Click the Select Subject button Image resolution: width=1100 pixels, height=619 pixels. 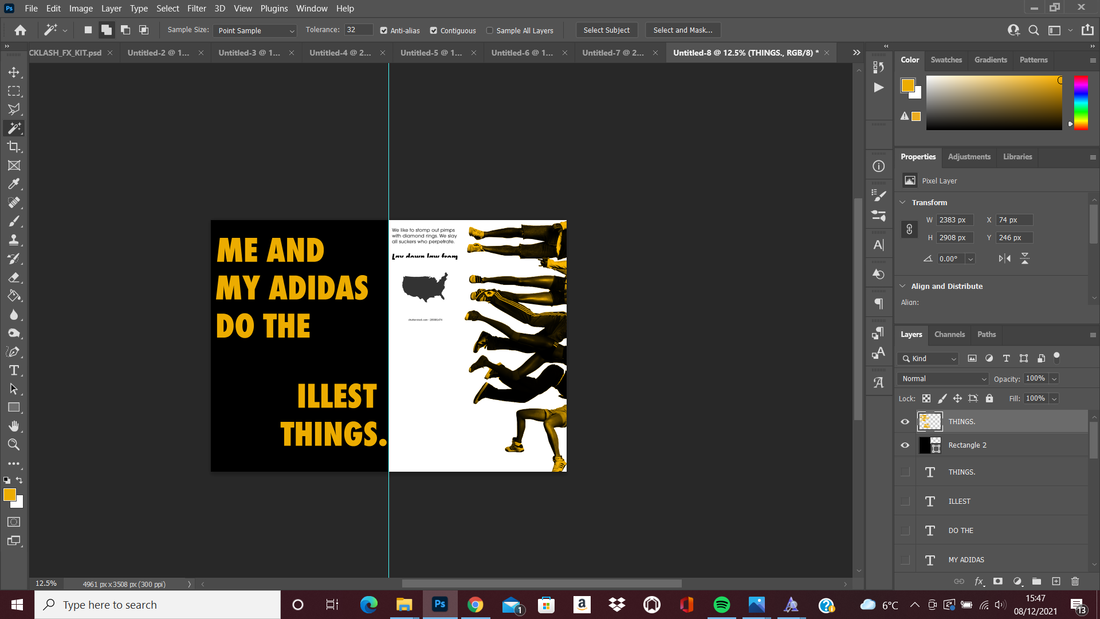[607, 30]
